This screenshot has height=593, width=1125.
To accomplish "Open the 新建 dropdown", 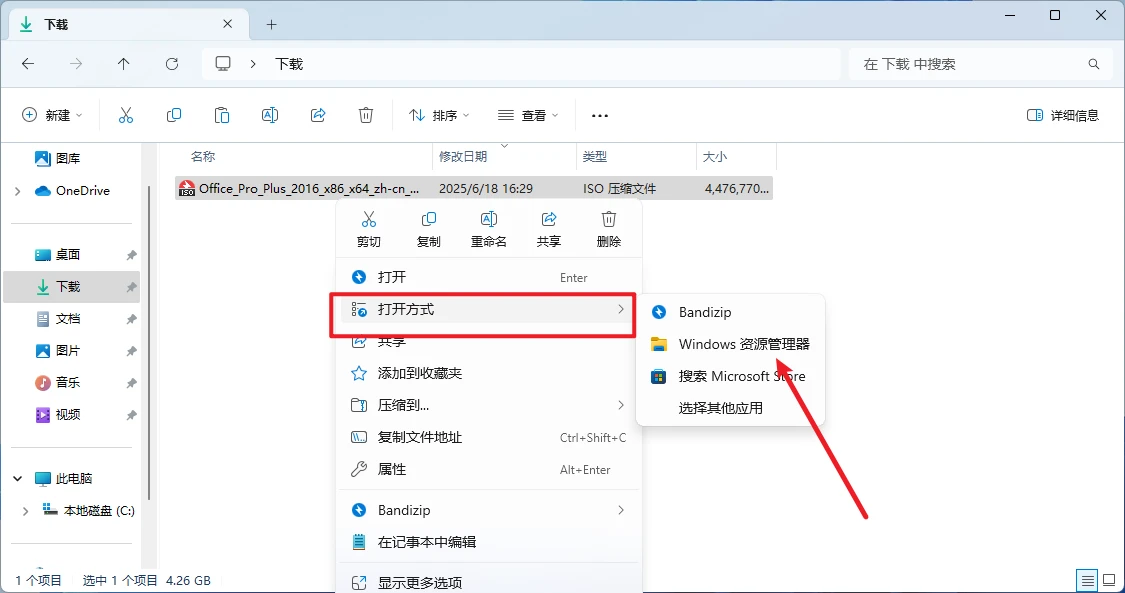I will (53, 115).
